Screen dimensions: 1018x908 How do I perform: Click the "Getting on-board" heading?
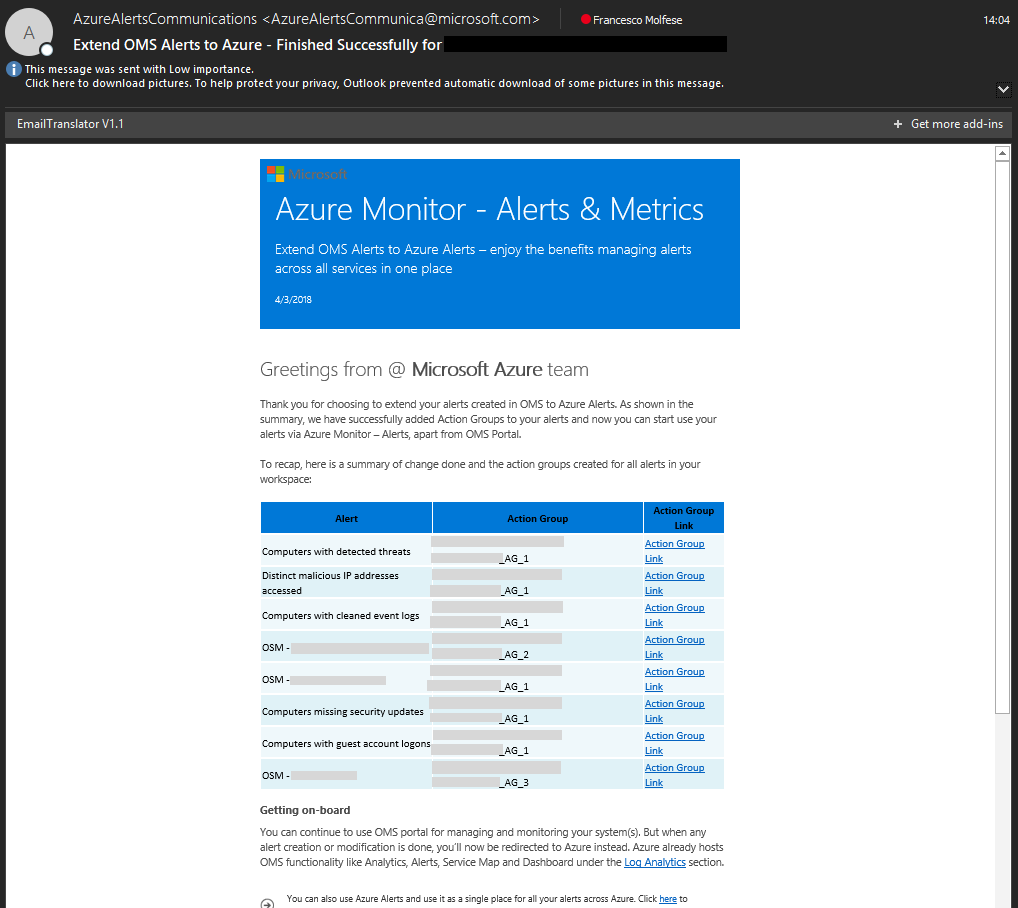coord(304,809)
